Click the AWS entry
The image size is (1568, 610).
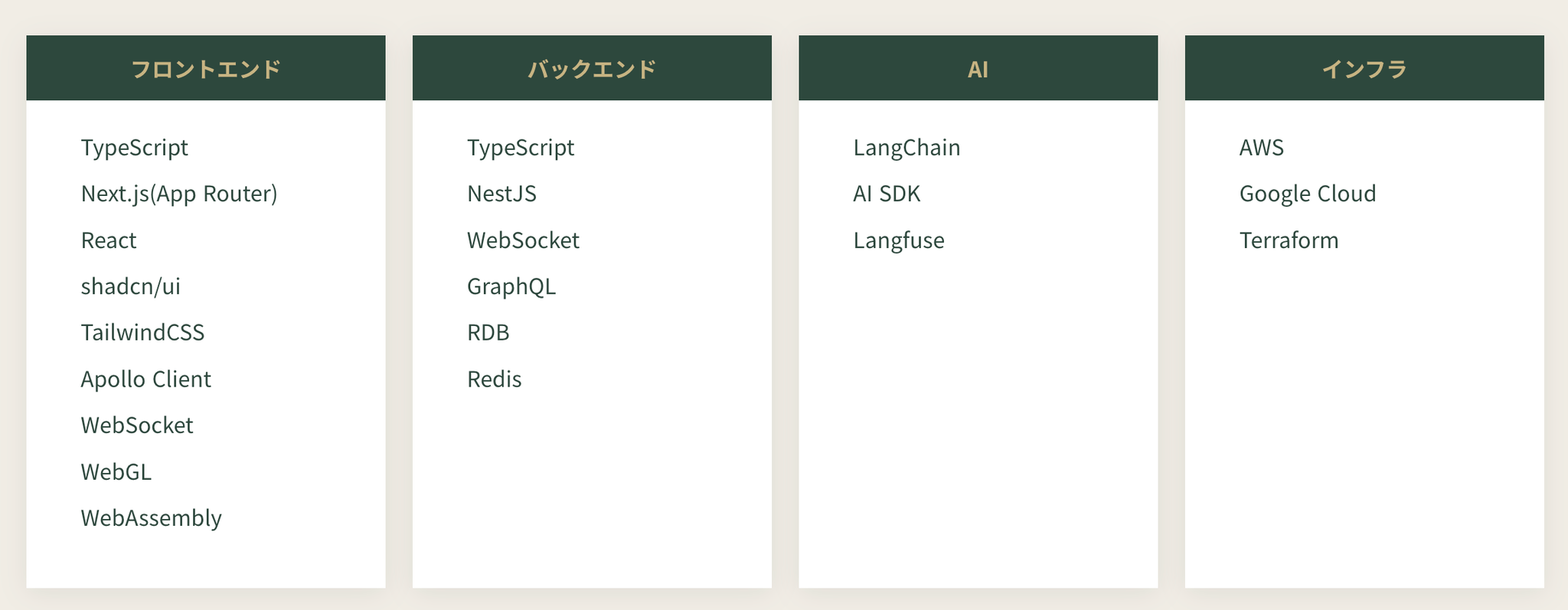coord(1262,147)
